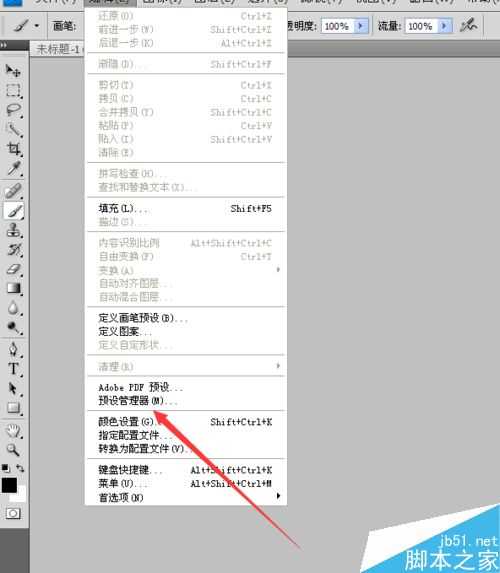Image resolution: width=500 pixels, height=573 pixels.
Task: Select the Crop tool
Action: click(x=13, y=149)
